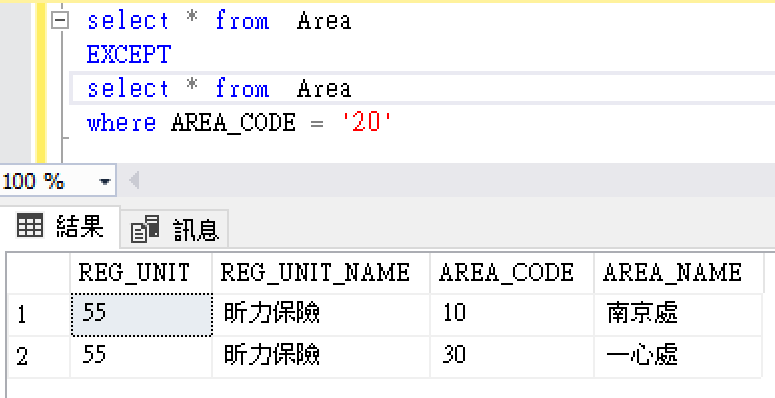
Task: Click AREA_CODE cell 30
Action: [x=512, y=357]
